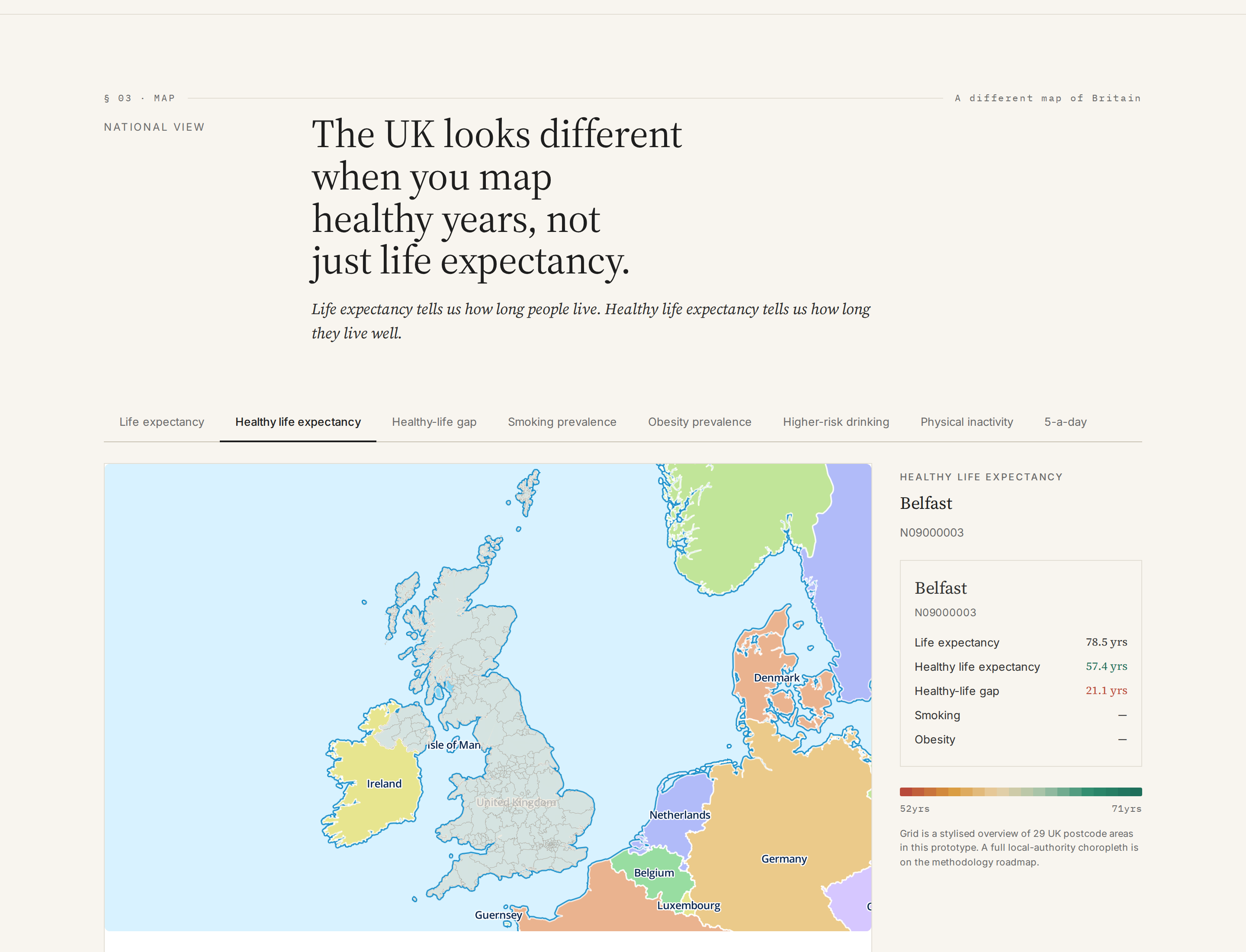Viewport: 1246px width, 952px height.
Task: Click Ireland on the map
Action: 384,784
